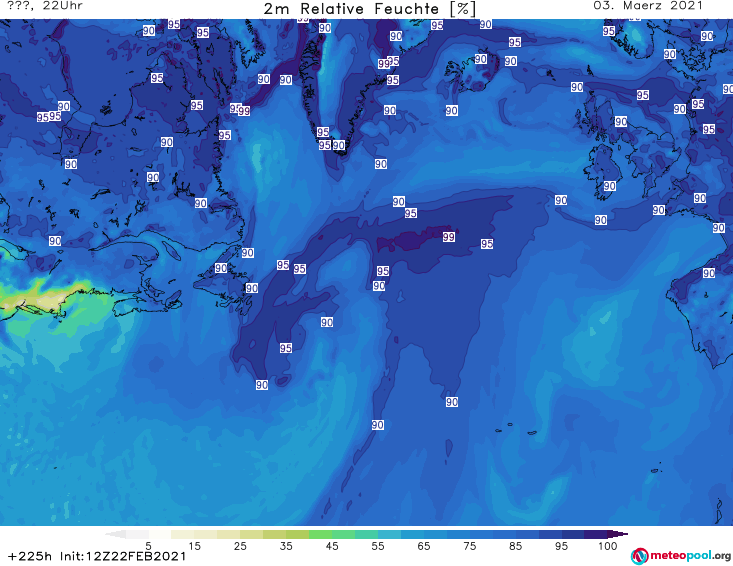Click the date '03. Maerz 2021'
Viewport: 733px width, 566px height.
[x=648, y=6]
